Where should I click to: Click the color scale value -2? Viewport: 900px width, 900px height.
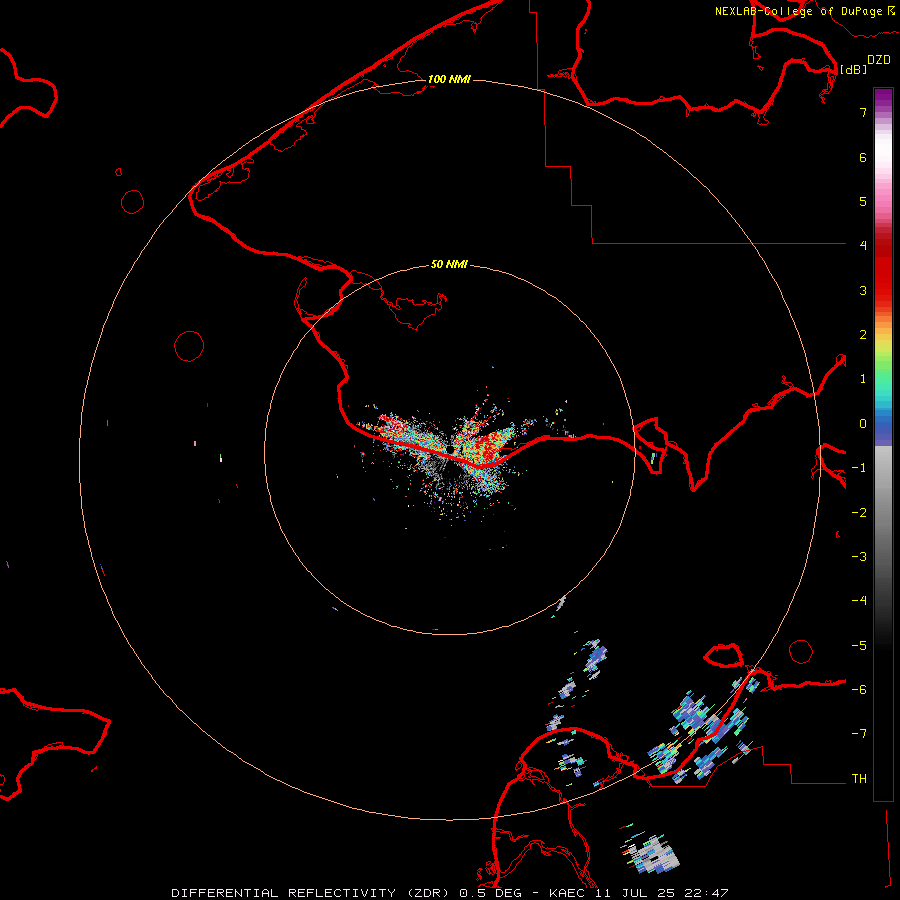(859, 513)
